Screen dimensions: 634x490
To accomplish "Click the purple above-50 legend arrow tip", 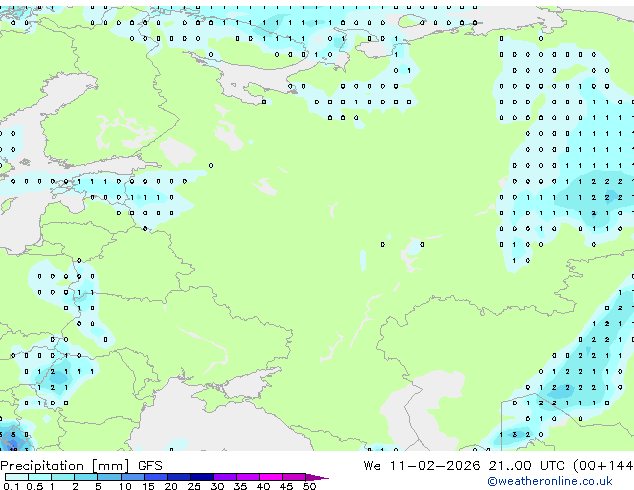I will (317, 477).
